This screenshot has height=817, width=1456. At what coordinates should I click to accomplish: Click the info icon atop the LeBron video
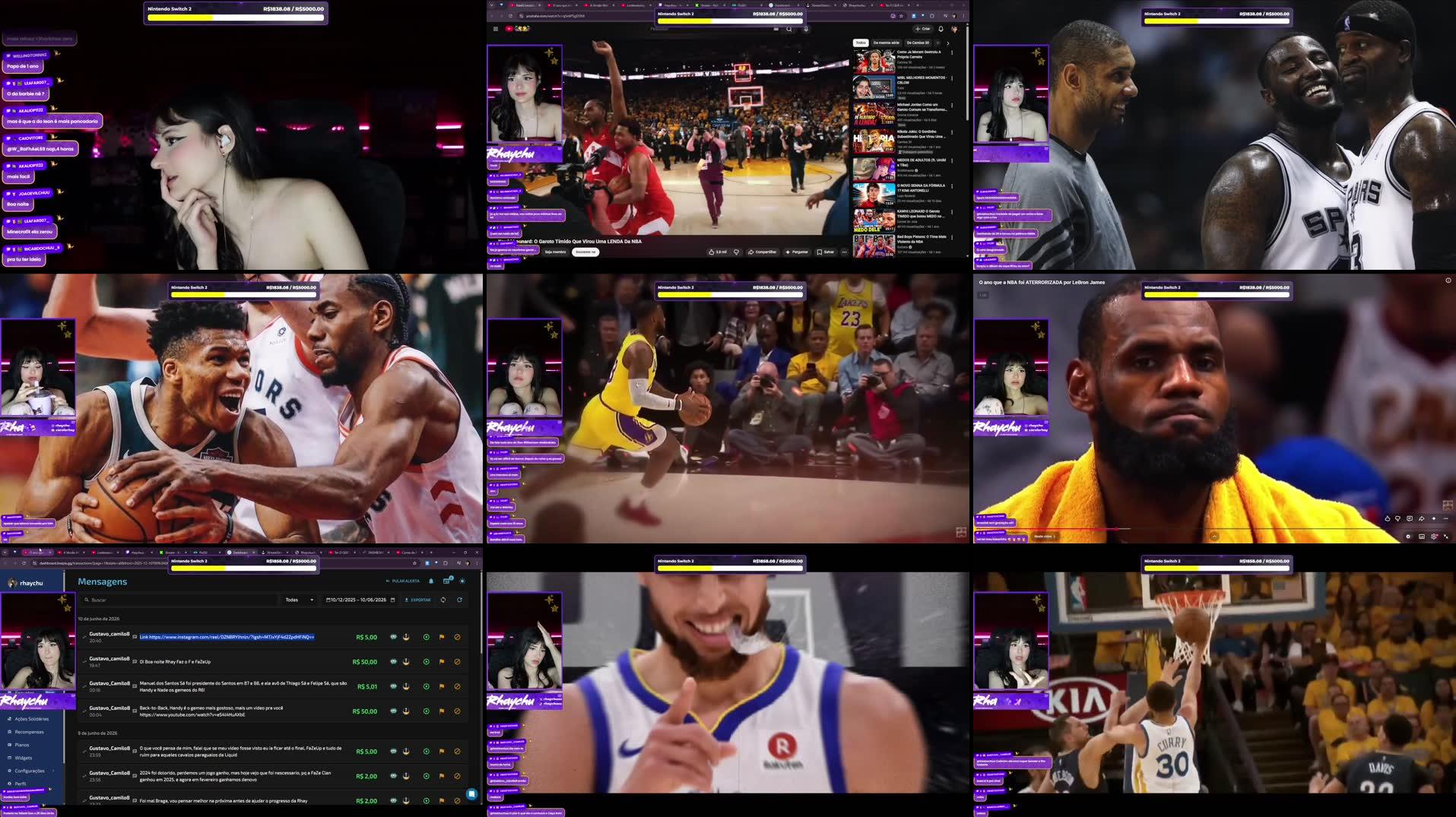pos(1448,280)
